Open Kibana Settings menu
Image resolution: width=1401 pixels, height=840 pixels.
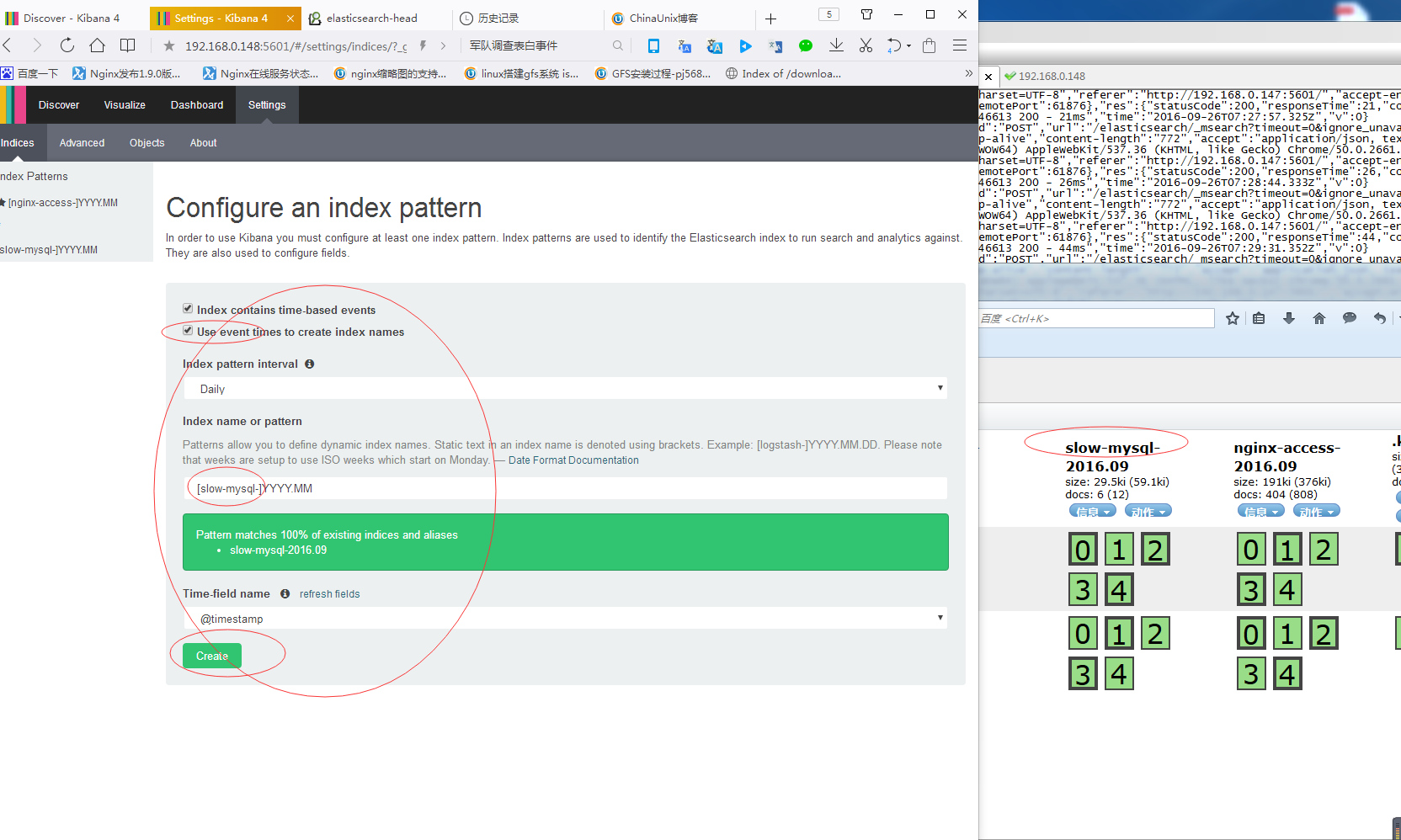tap(267, 105)
